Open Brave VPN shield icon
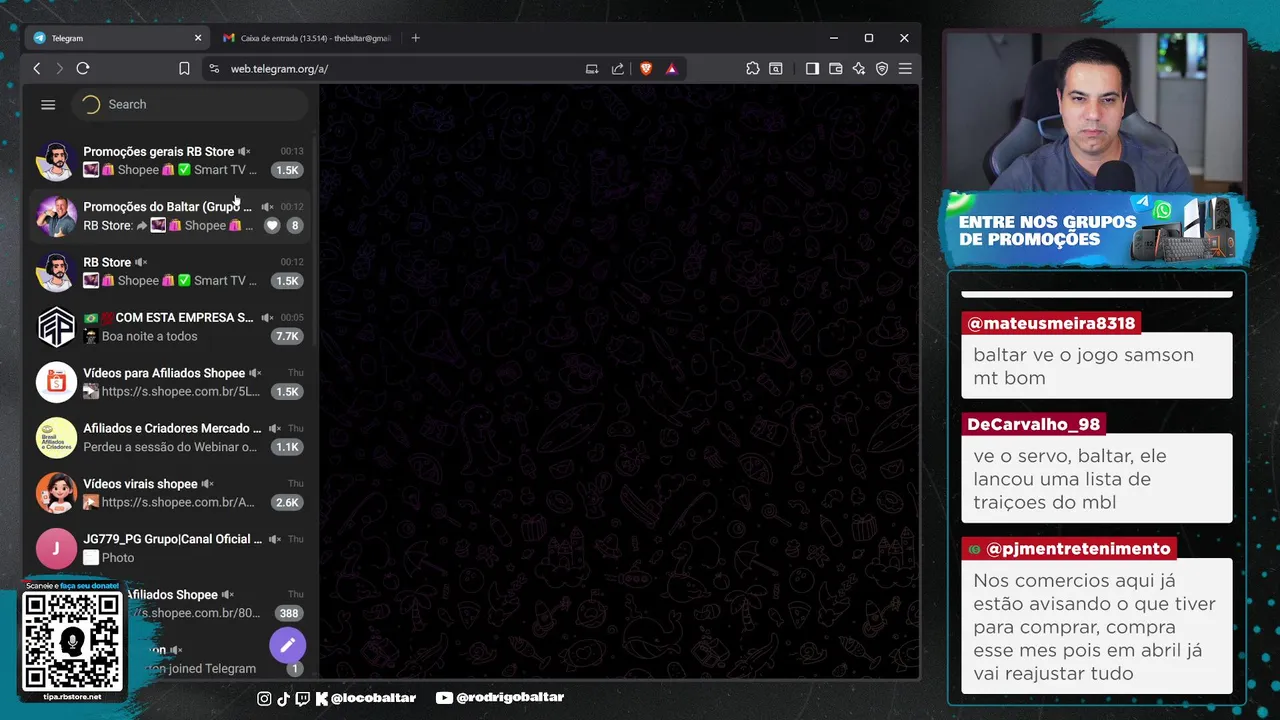The width and height of the screenshot is (1280, 720). point(882,68)
